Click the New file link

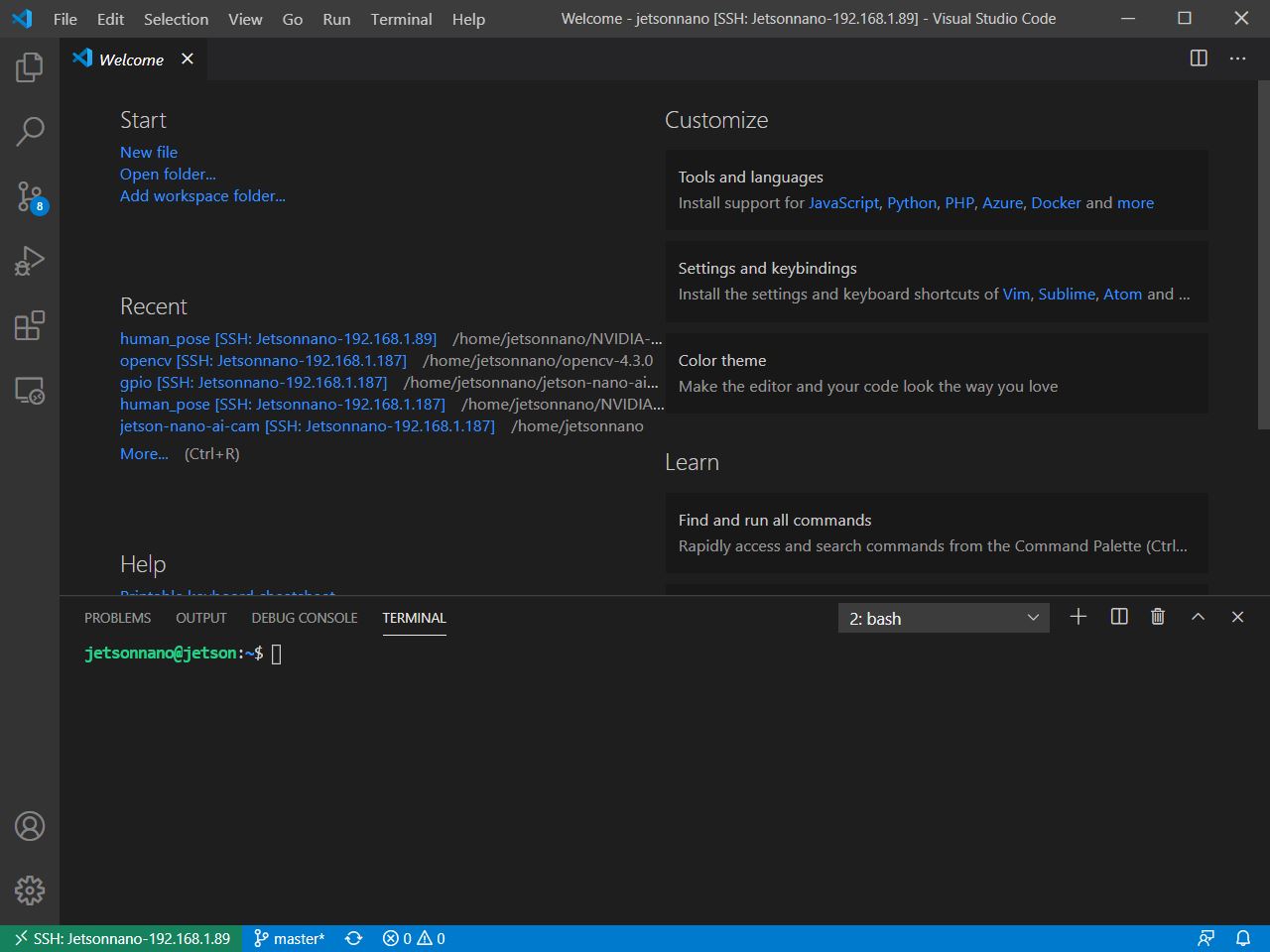click(149, 152)
